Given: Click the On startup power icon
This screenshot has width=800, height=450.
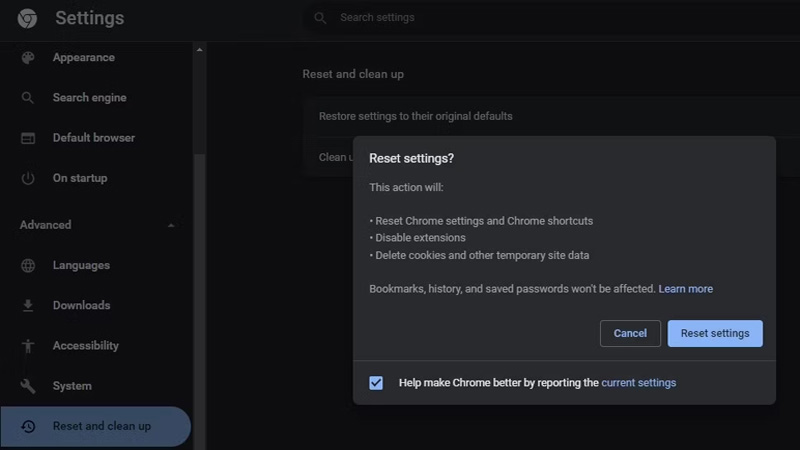Looking at the screenshot, I should click(28, 178).
